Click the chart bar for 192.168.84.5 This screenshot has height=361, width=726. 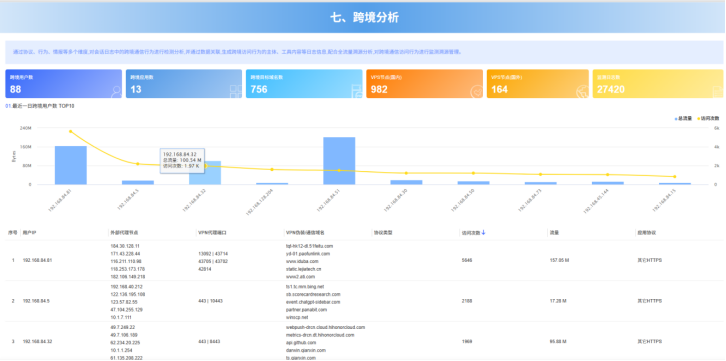(138, 182)
